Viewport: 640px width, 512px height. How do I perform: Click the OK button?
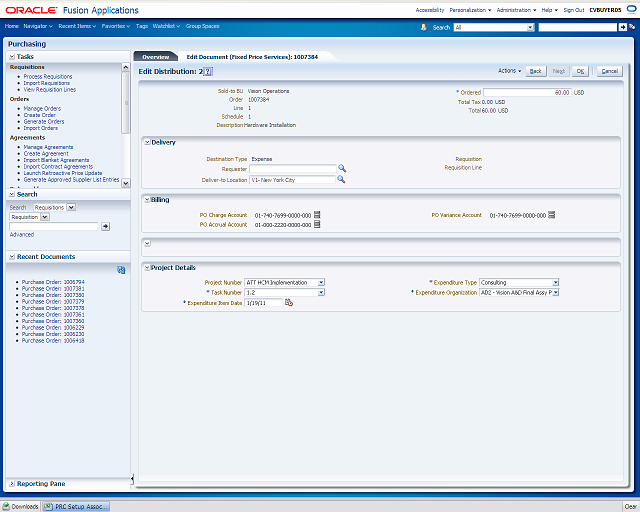pyautogui.click(x=580, y=71)
